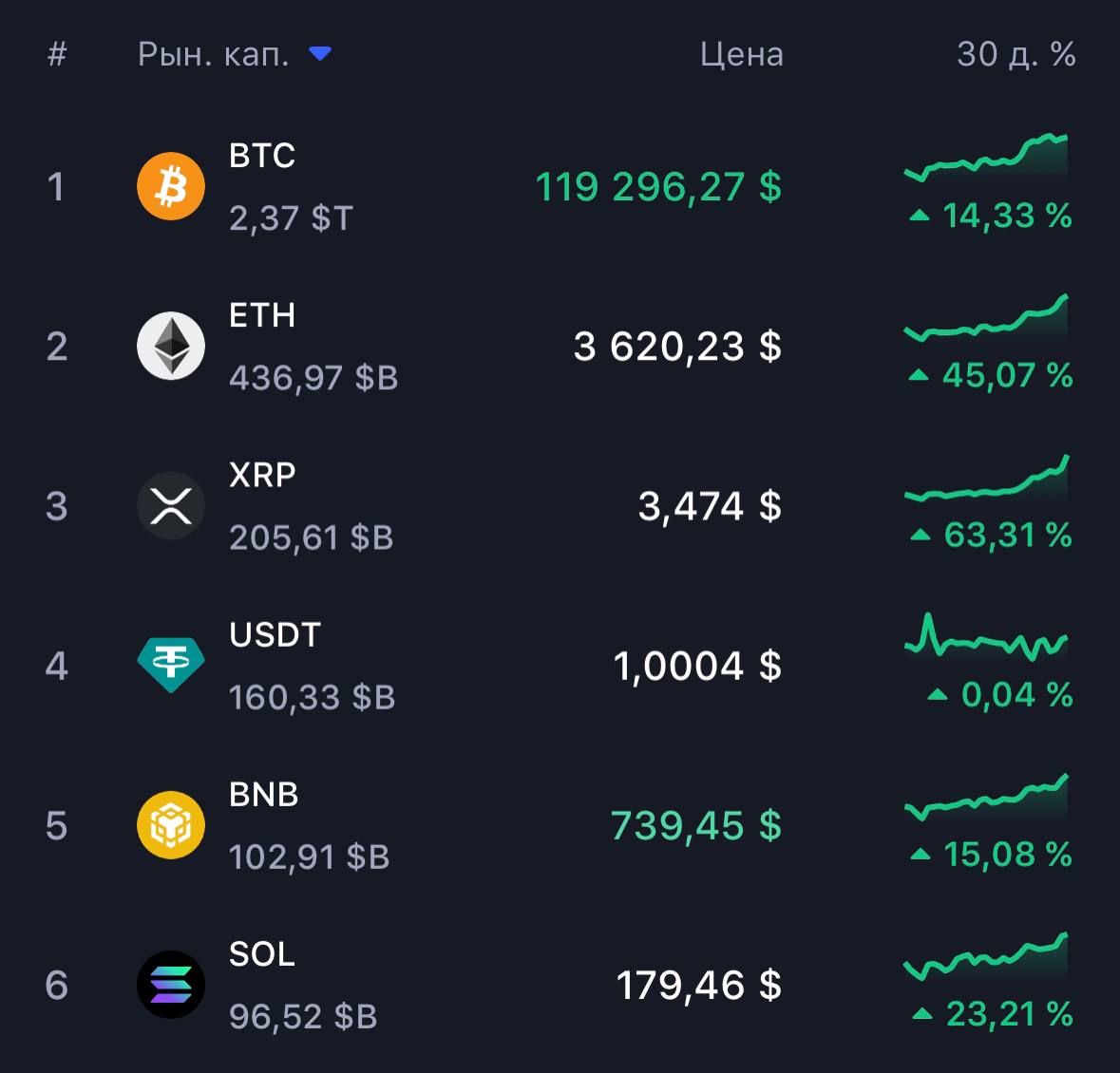Open the SOL 30-day sparkline chart
Image resolution: width=1120 pixels, height=1073 pixels.
pos(986,956)
